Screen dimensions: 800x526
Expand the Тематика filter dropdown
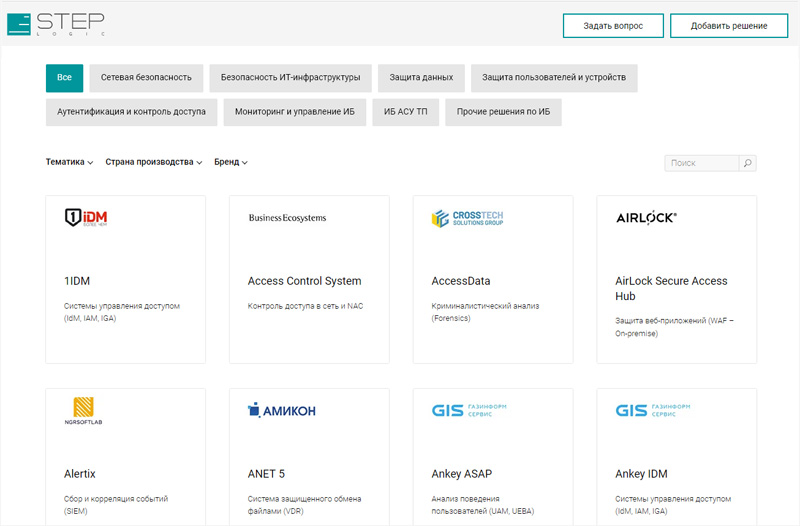(69, 162)
